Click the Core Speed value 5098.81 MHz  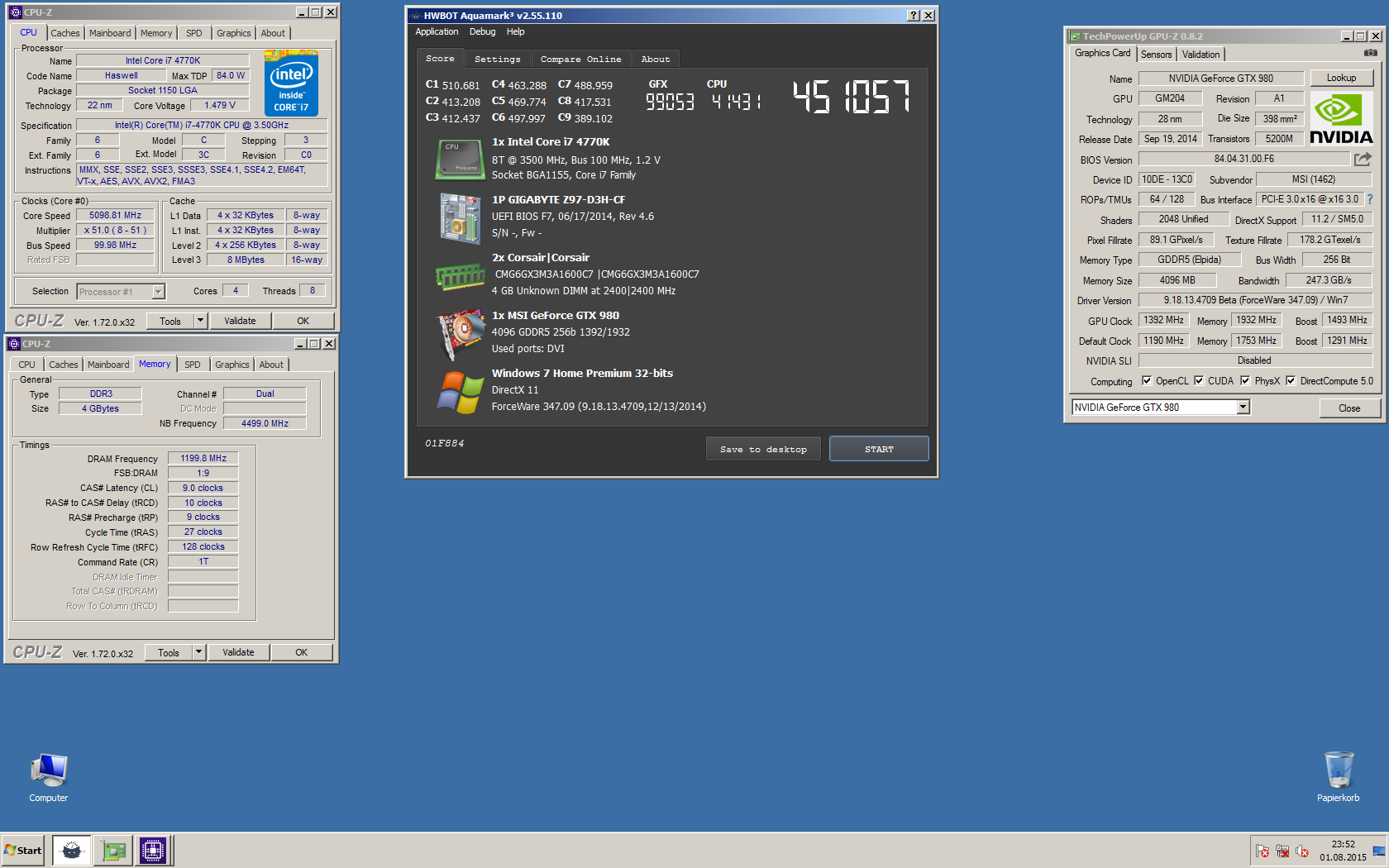point(116,215)
